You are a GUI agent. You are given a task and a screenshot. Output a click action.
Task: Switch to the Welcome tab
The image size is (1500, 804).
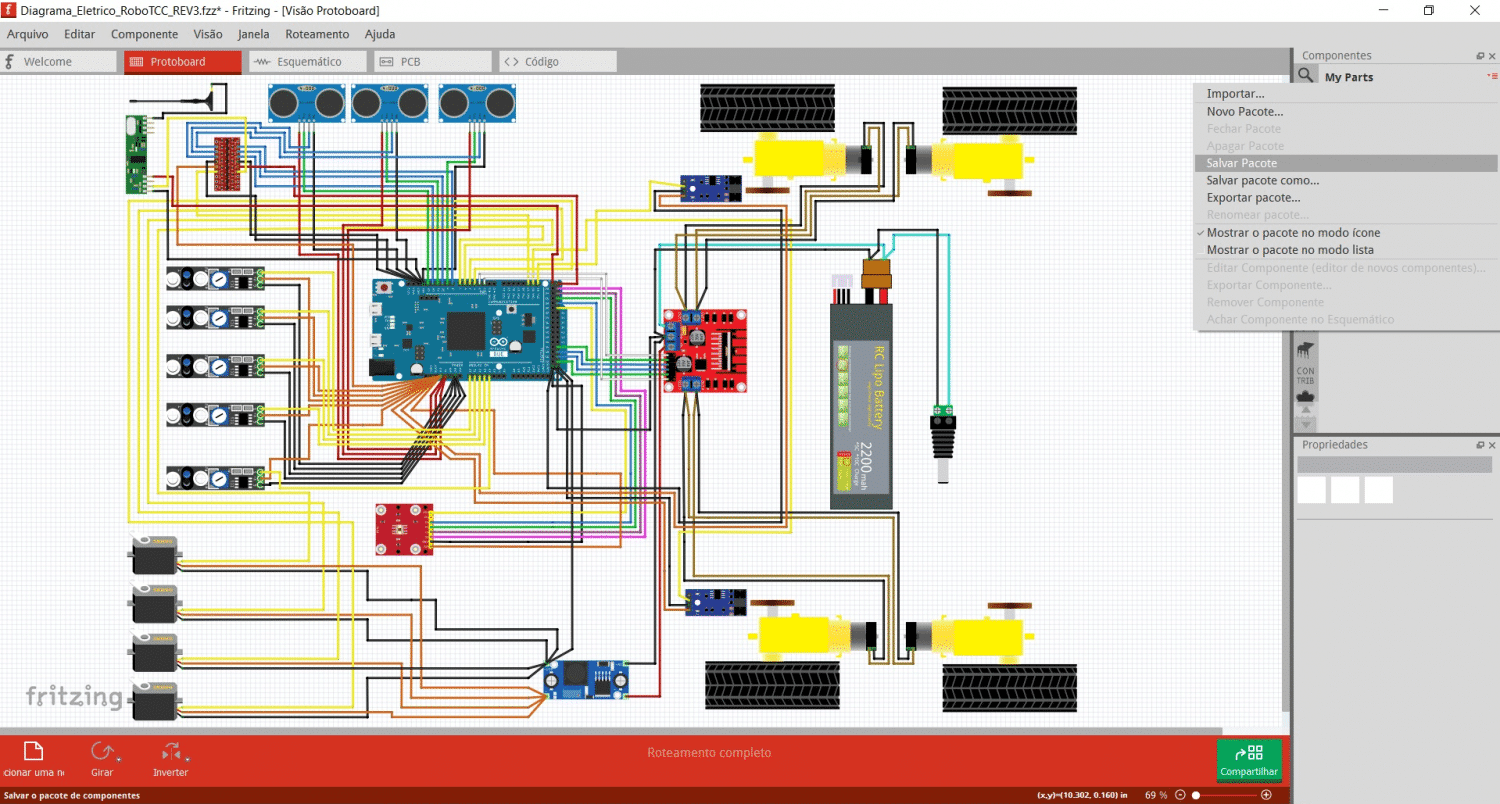[x=58, y=62]
